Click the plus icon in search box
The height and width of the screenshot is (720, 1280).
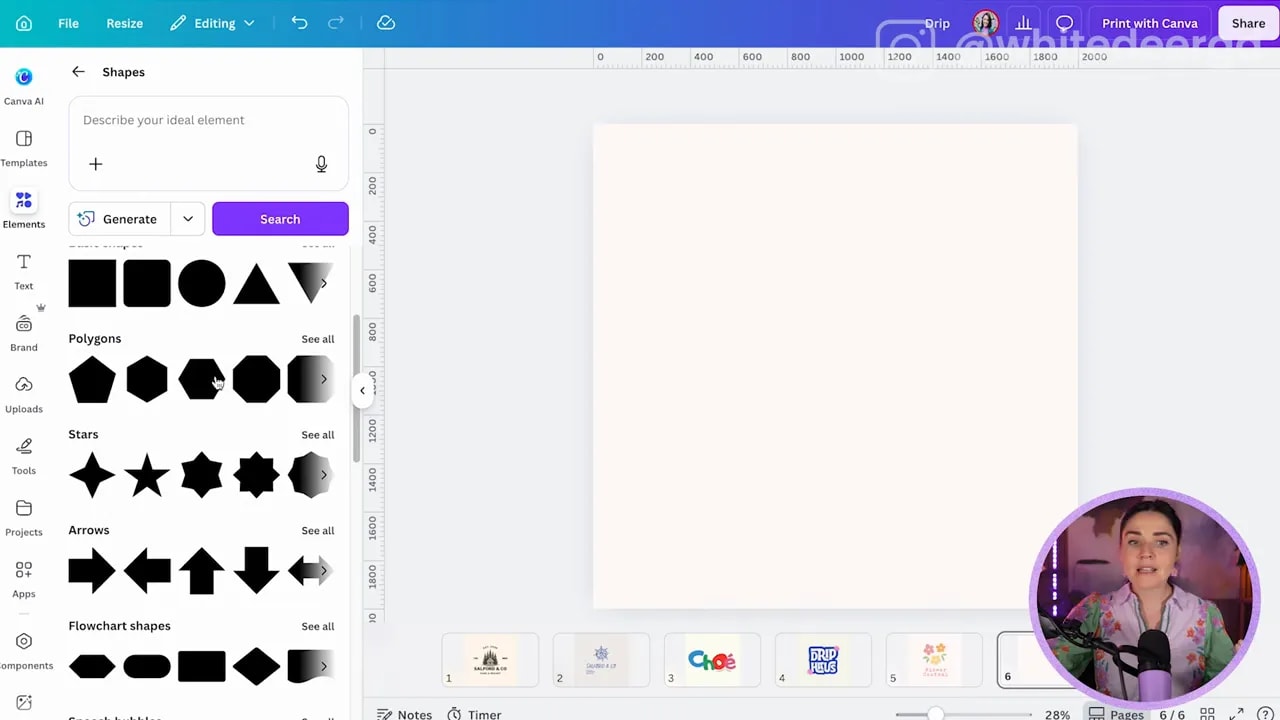(x=96, y=164)
